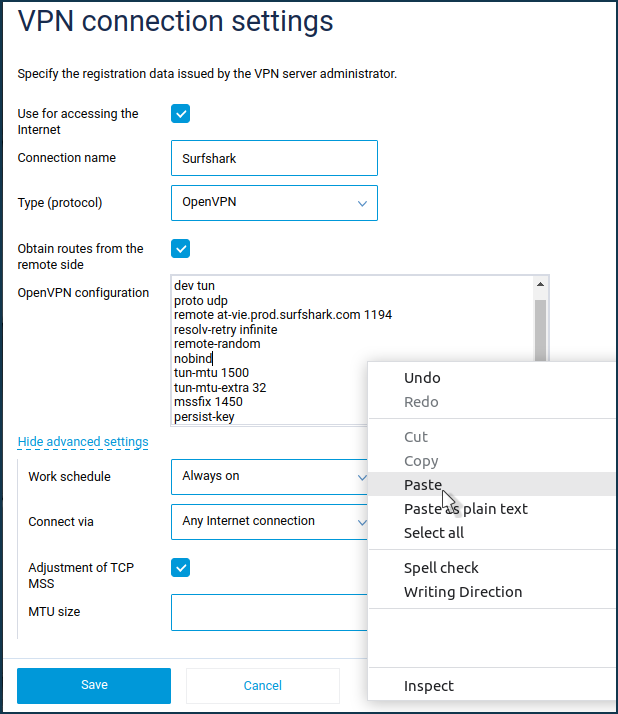Open the 'Connect via' dropdown
Screen dimensions: 618x714
pyautogui.click(x=270, y=521)
